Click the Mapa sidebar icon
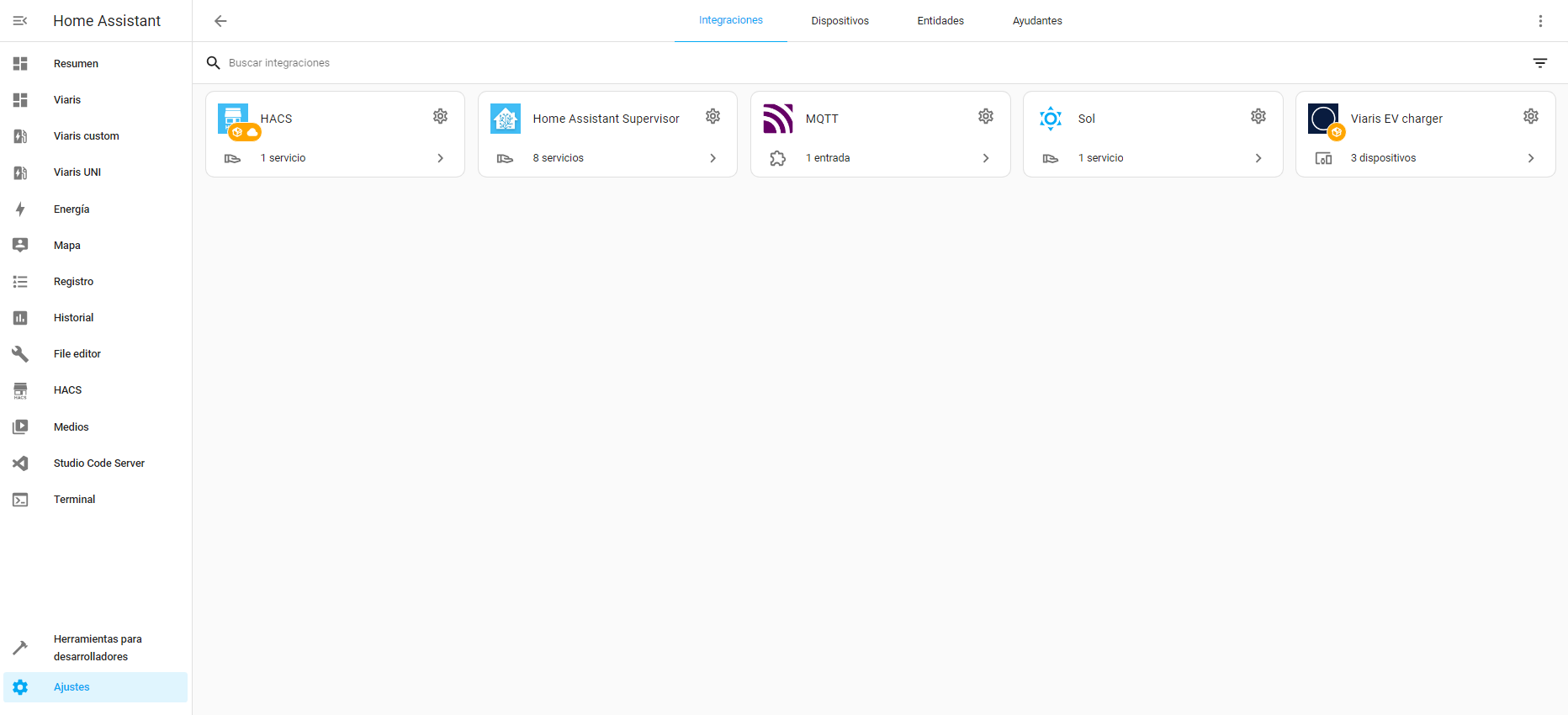 20,246
